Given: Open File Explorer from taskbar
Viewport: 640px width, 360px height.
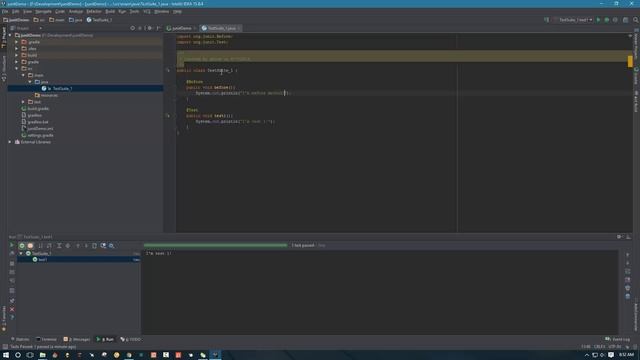Looking at the screenshot, I should (x=42, y=355).
